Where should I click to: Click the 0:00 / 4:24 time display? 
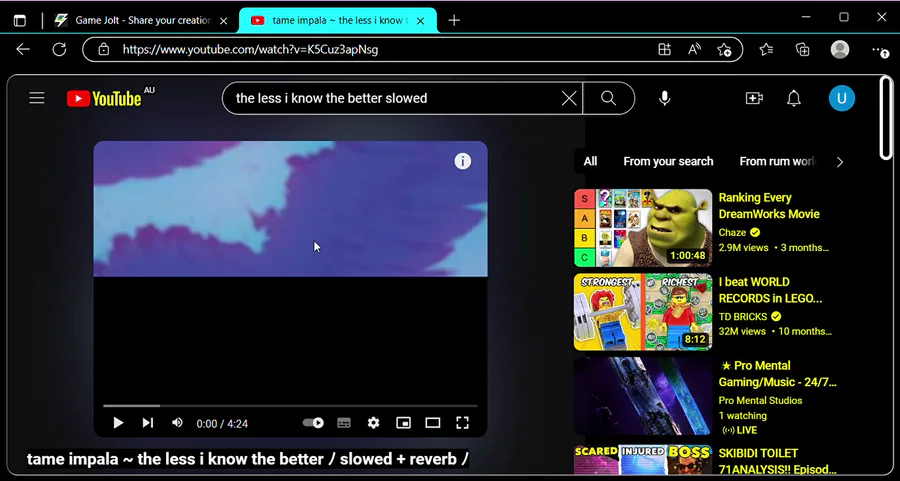tap(222, 424)
